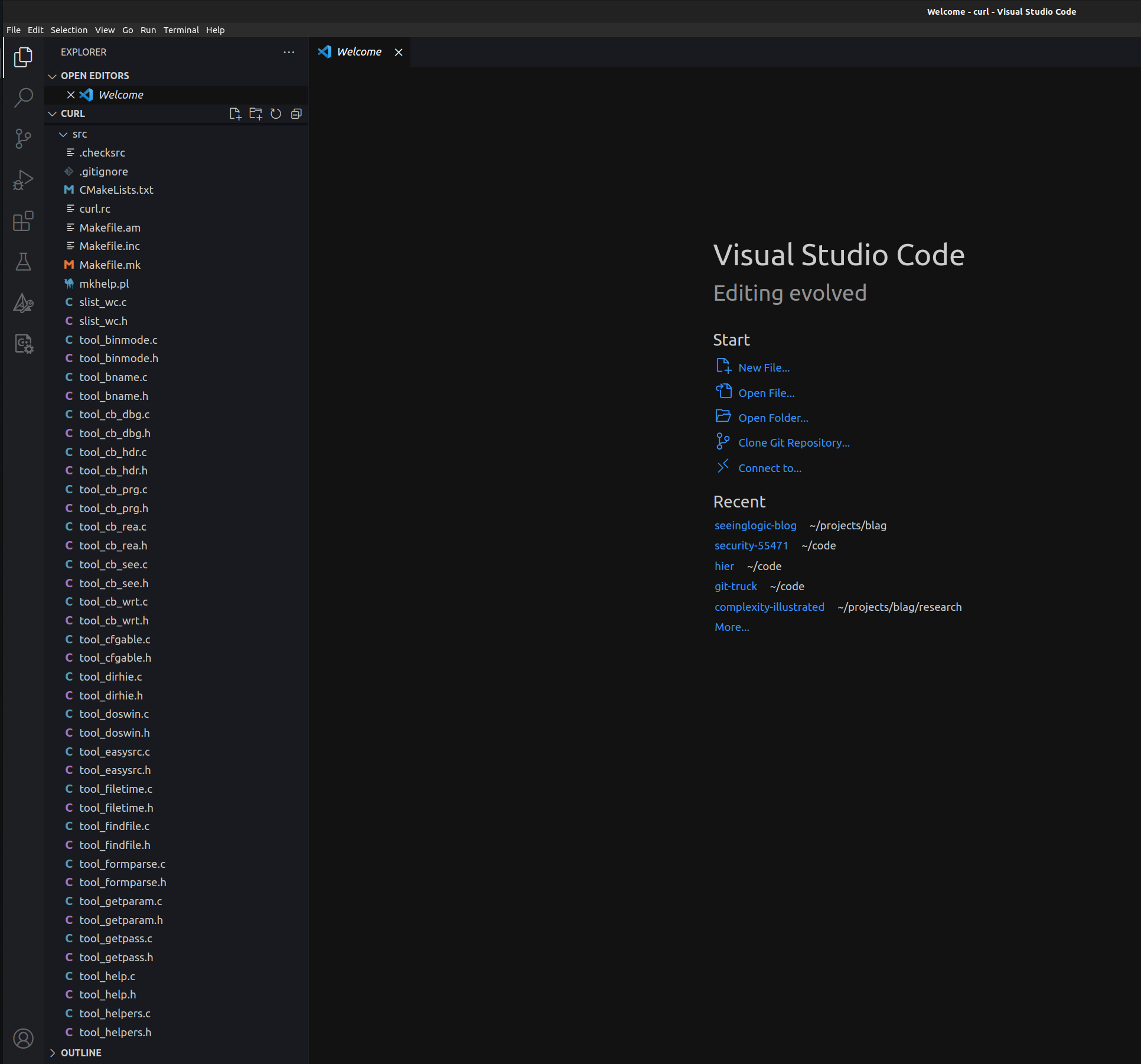The image size is (1141, 1064).
Task: Open the Help menu
Action: click(216, 30)
